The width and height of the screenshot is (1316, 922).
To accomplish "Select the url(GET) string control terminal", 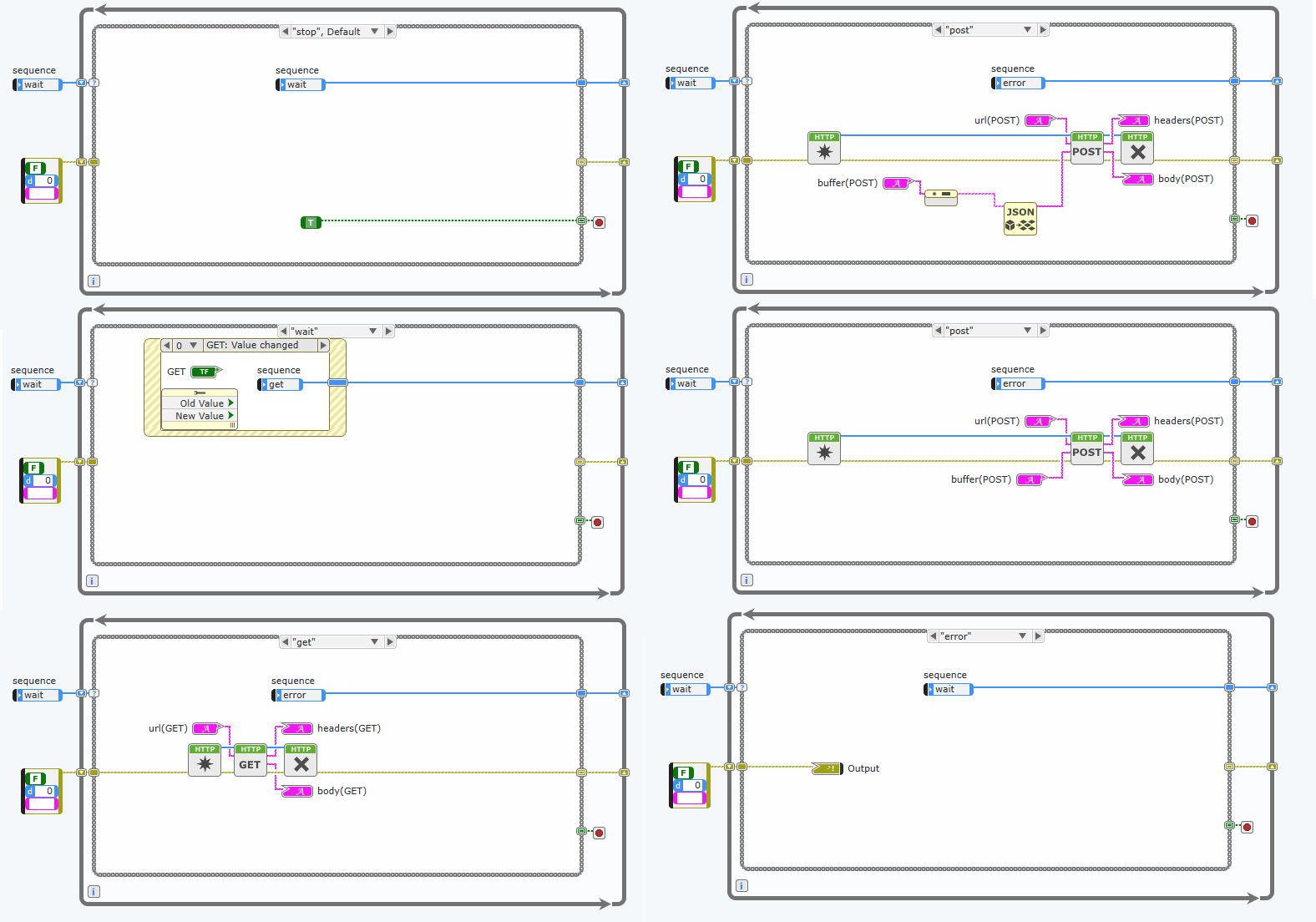I will pos(208,728).
